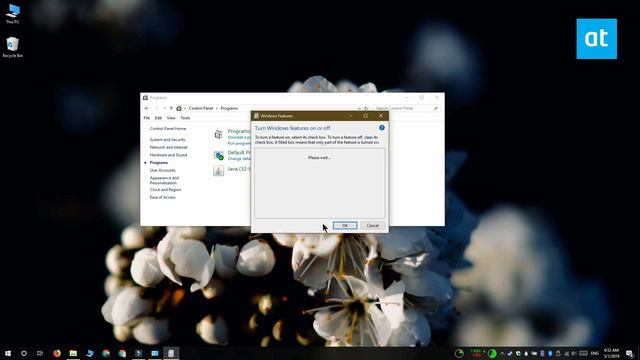Open the clock and date in taskbar
640x360 pixels.
pyautogui.click(x=611, y=353)
